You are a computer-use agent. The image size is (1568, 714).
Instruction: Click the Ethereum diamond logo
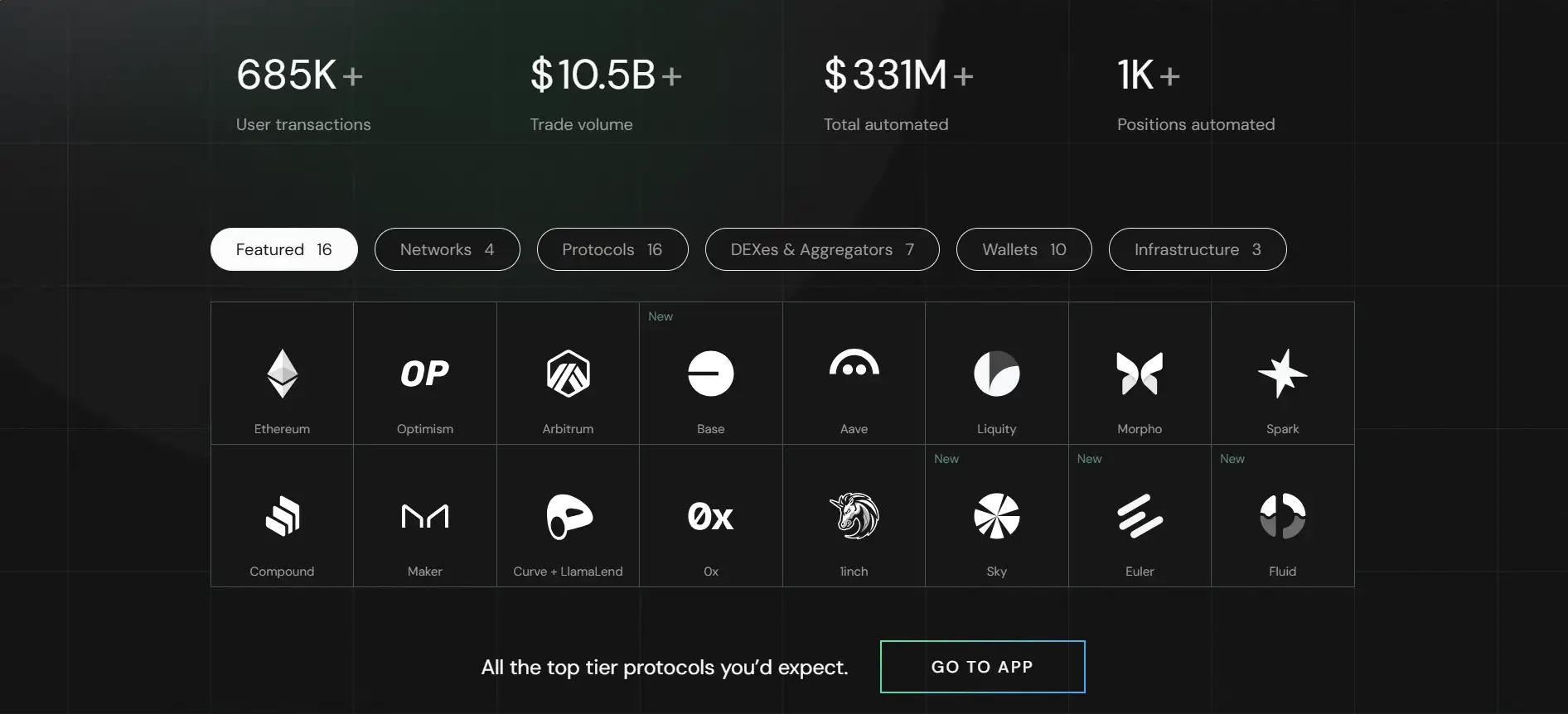pyautogui.click(x=282, y=374)
